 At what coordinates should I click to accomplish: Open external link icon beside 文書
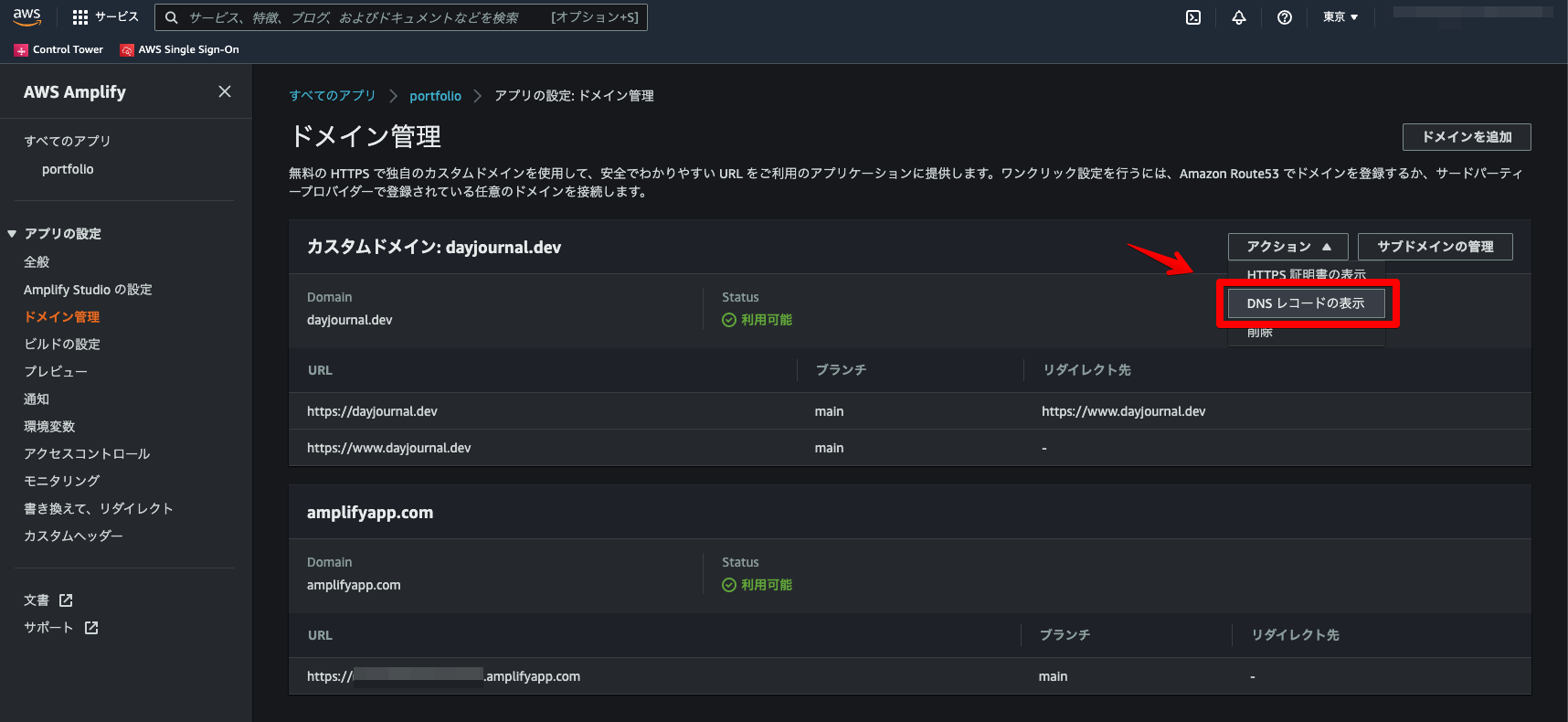(x=66, y=600)
